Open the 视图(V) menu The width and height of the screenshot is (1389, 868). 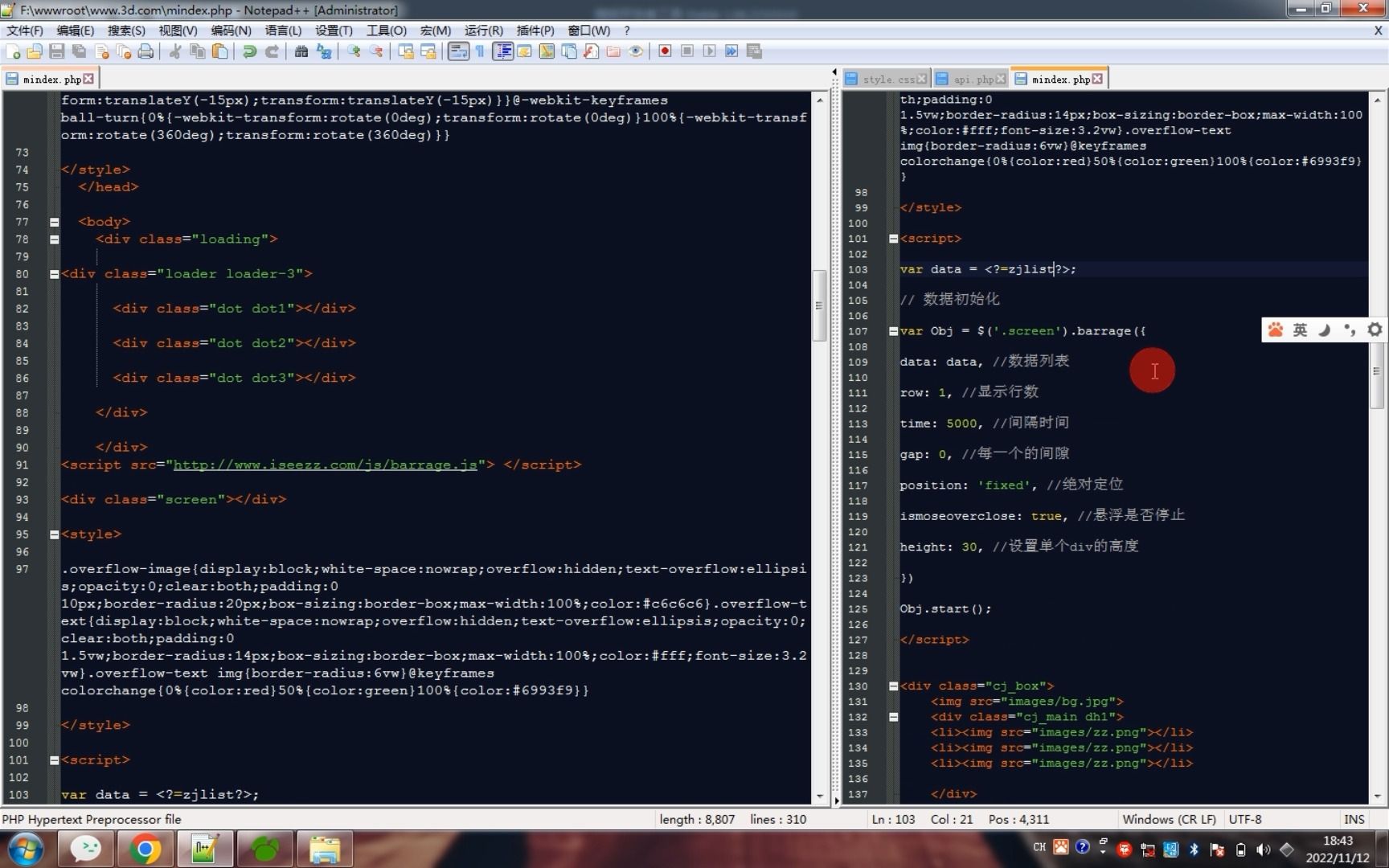[x=178, y=31]
